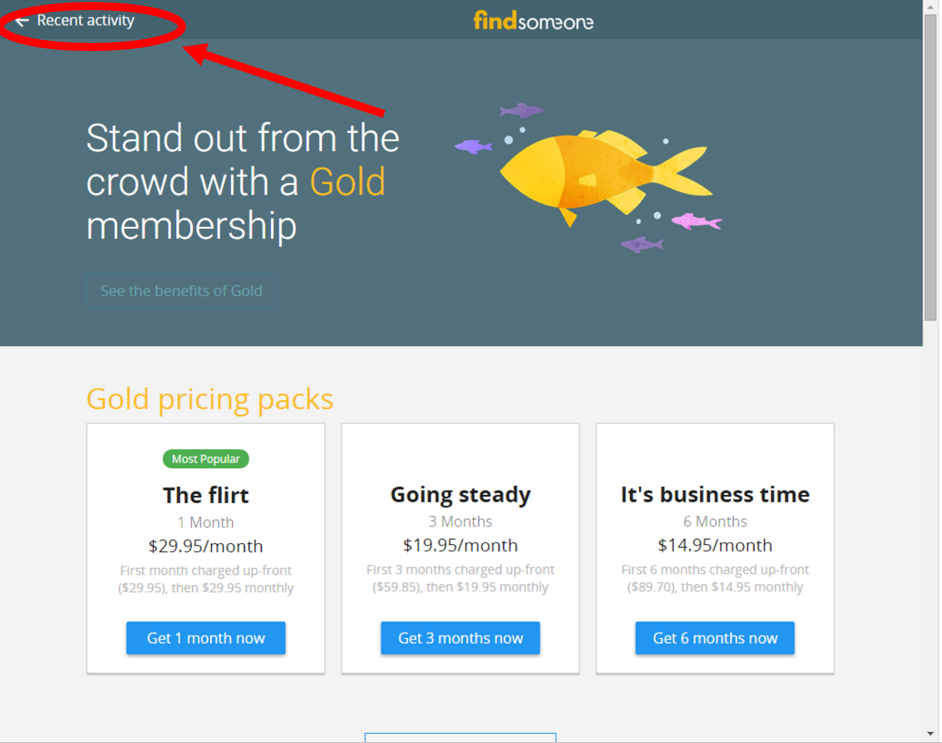
Task: Select the Going steady plan heading
Action: [460, 495]
